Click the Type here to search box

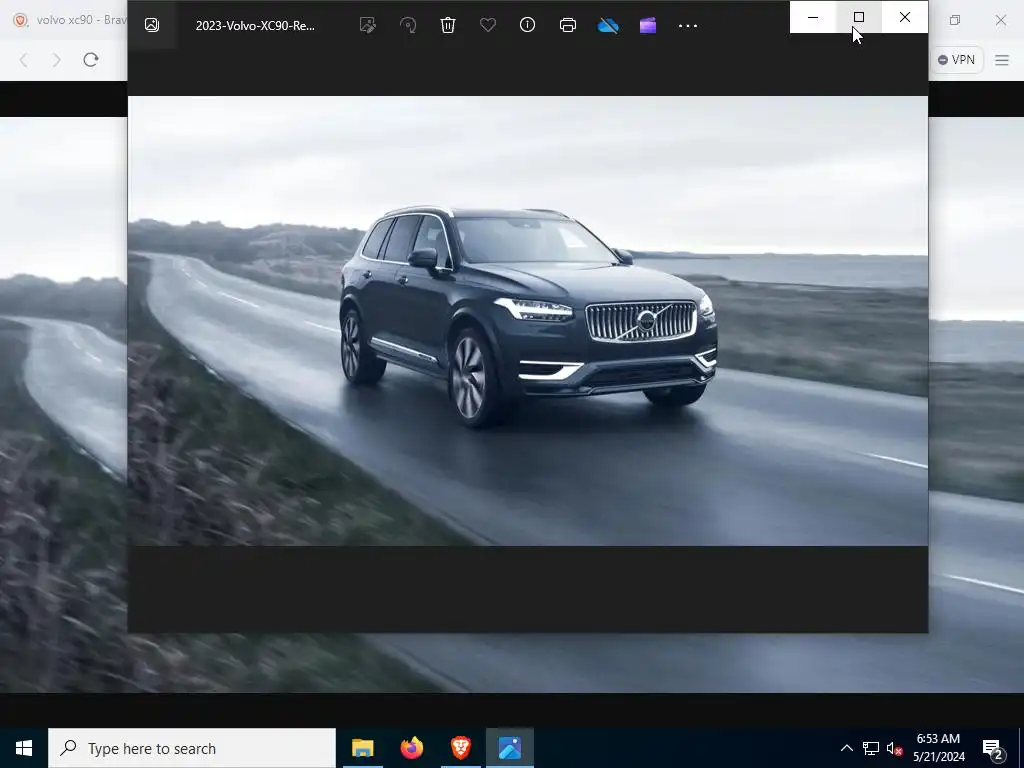192,748
